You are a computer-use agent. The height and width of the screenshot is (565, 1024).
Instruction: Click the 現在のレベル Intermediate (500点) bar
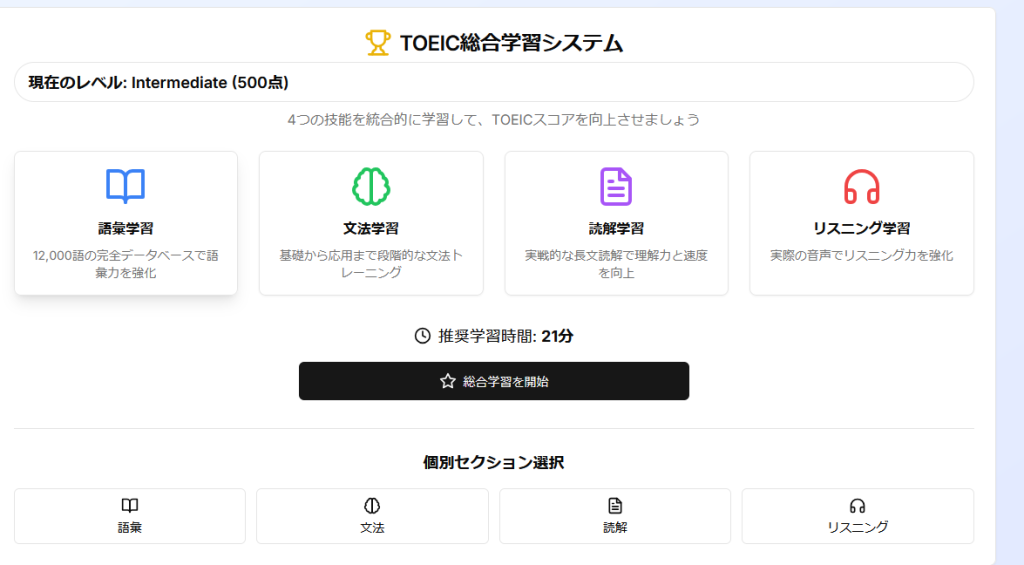pyautogui.click(x=493, y=82)
